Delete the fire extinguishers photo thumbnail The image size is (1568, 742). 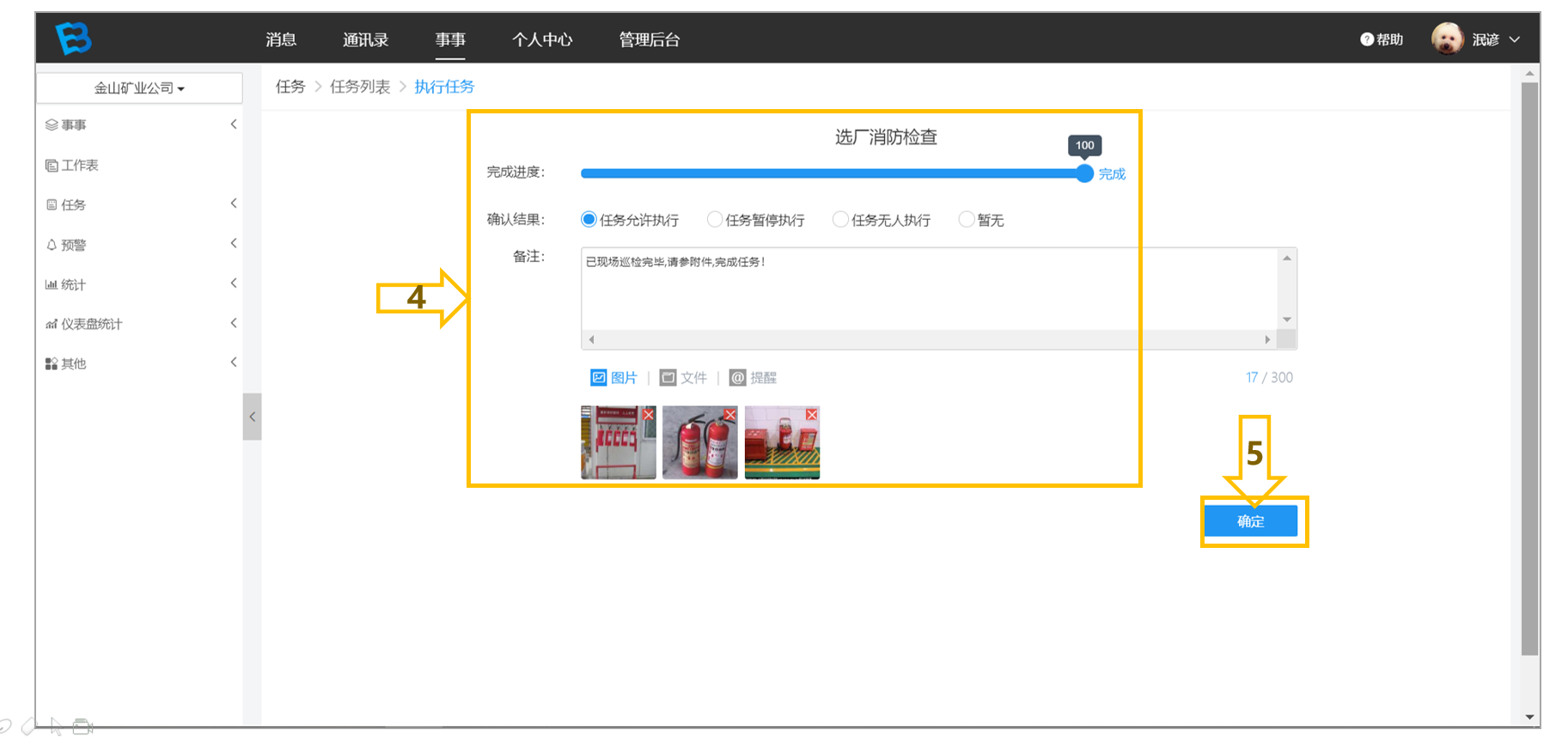729,415
